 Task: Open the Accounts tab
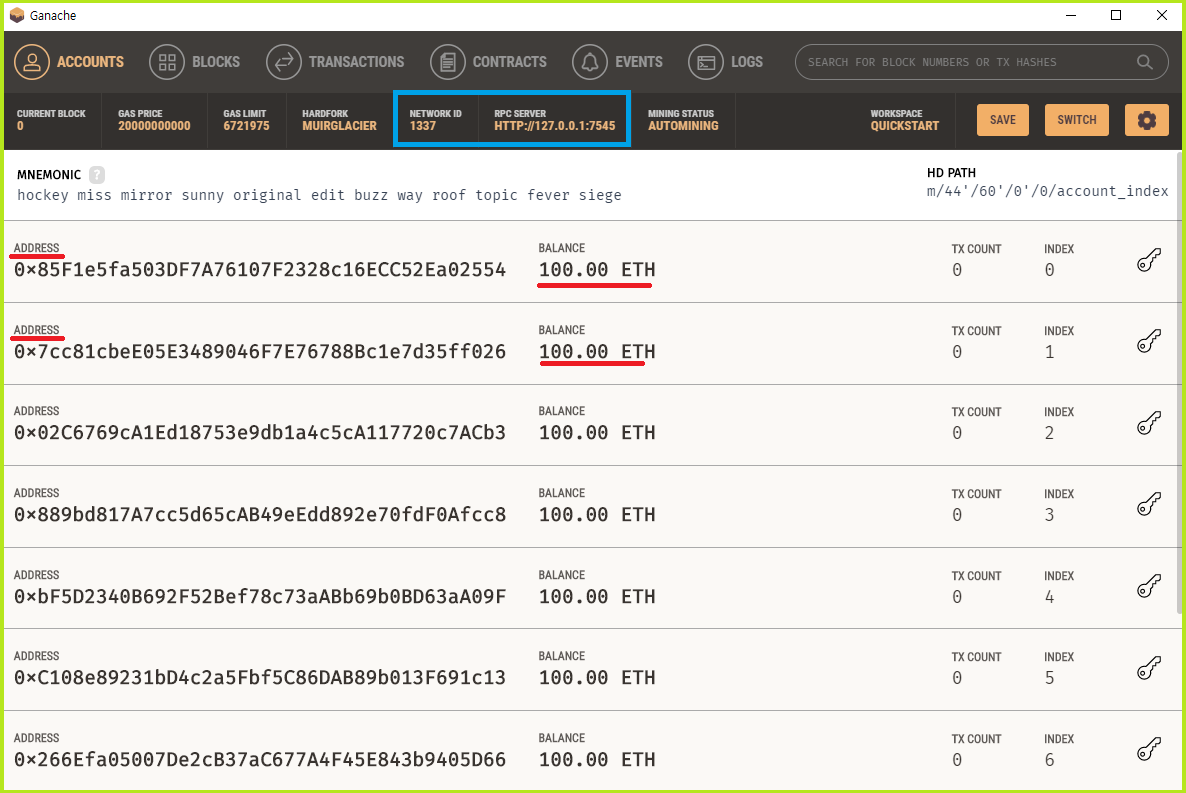coord(69,62)
